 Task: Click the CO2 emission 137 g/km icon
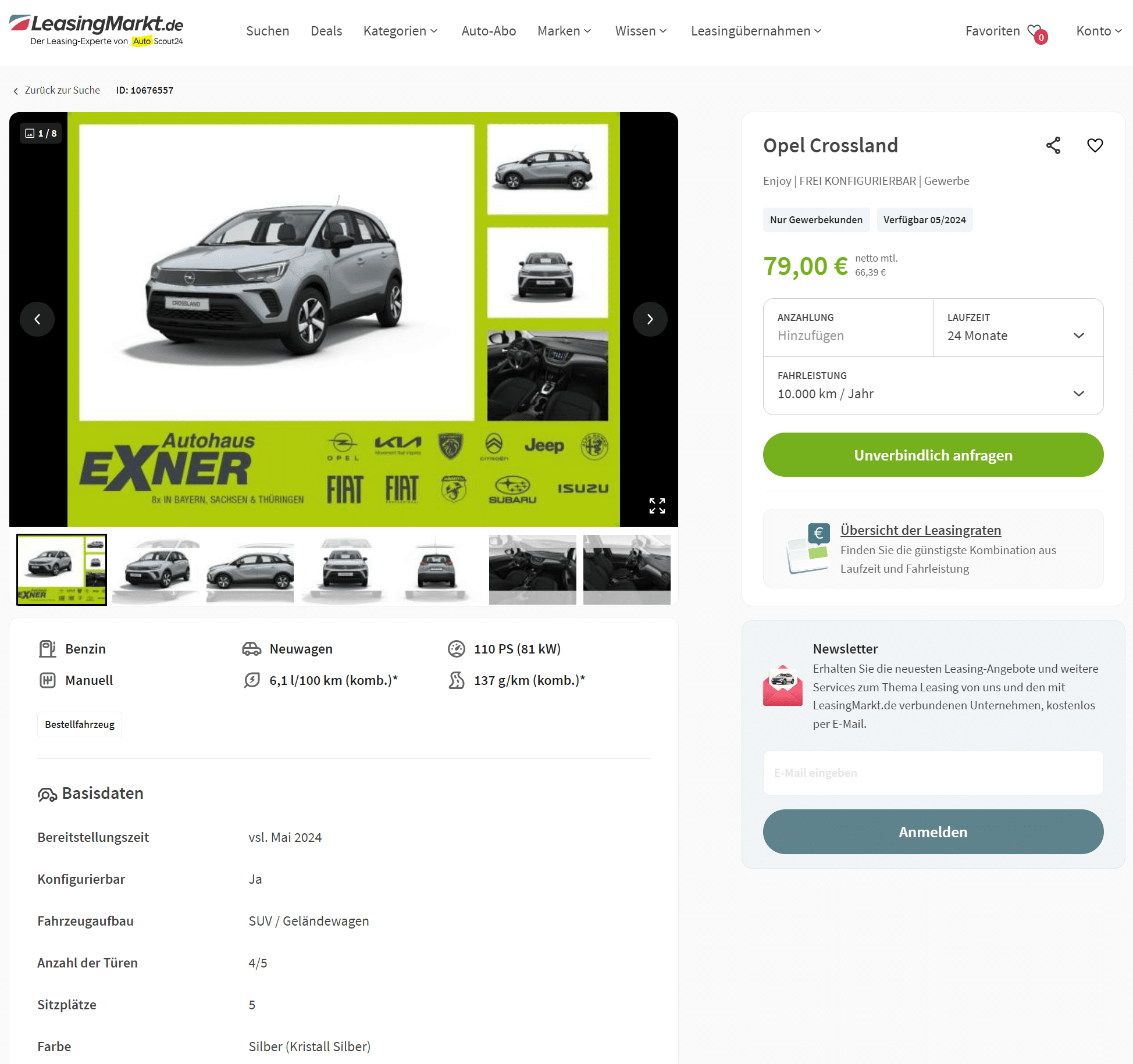point(457,680)
